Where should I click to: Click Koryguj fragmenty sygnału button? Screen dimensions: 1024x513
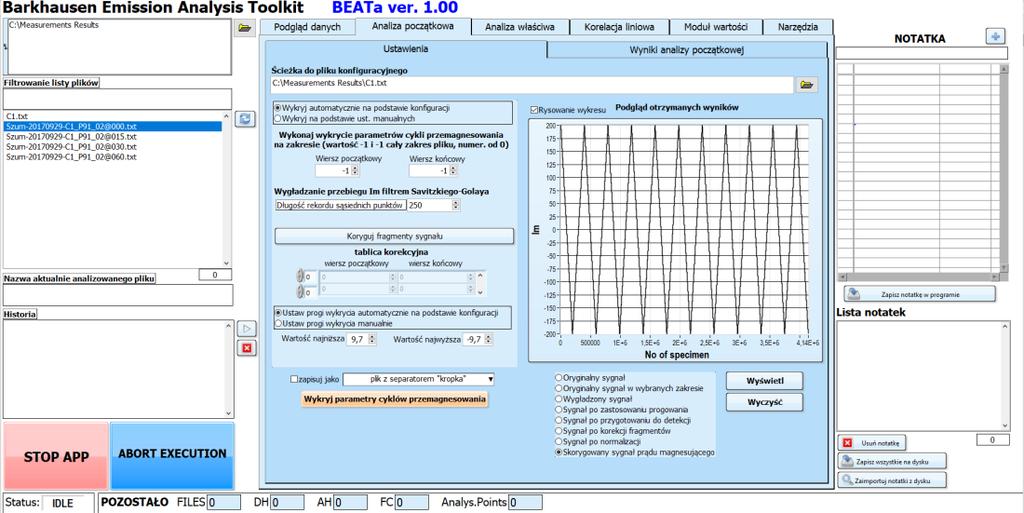[396, 236]
